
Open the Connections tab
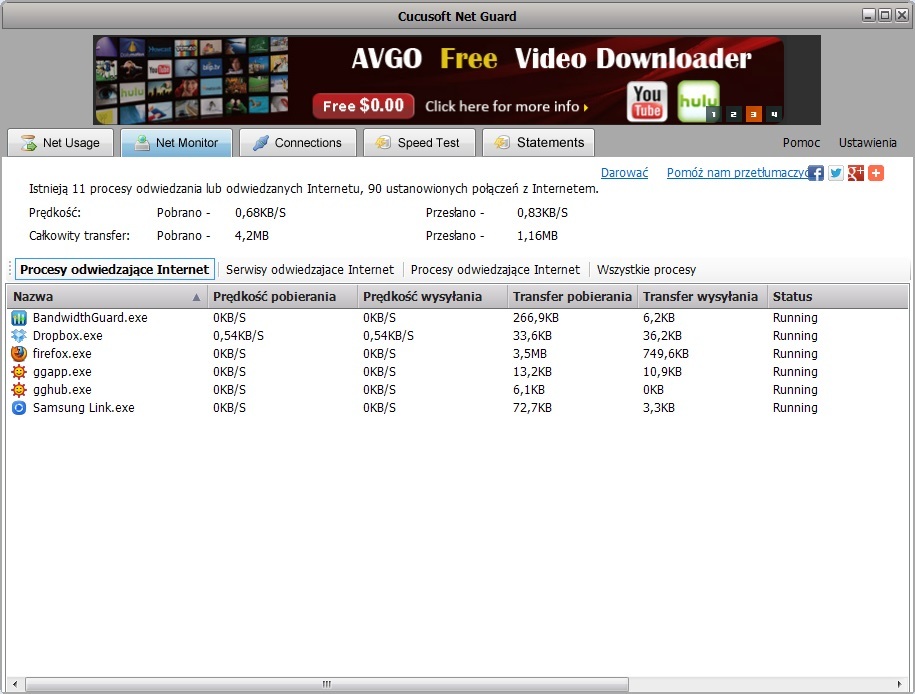pos(298,142)
